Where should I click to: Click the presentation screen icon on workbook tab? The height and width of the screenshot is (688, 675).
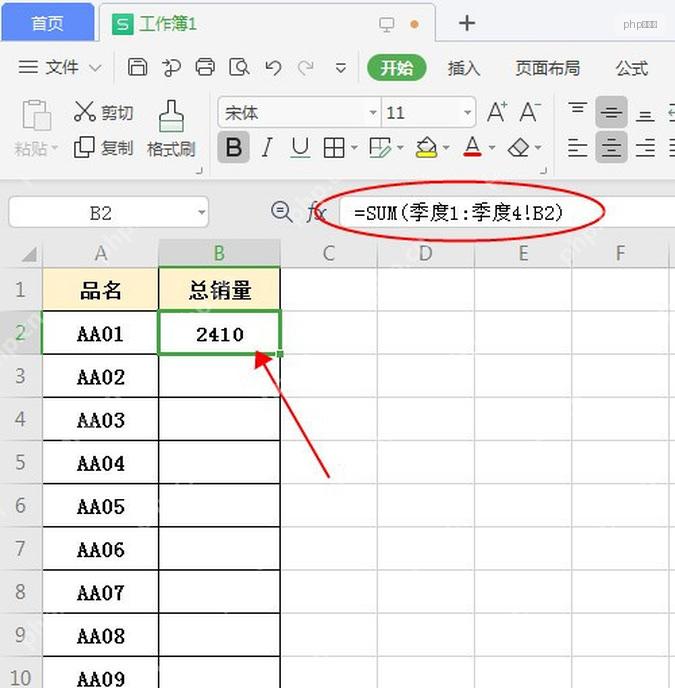coord(387,24)
